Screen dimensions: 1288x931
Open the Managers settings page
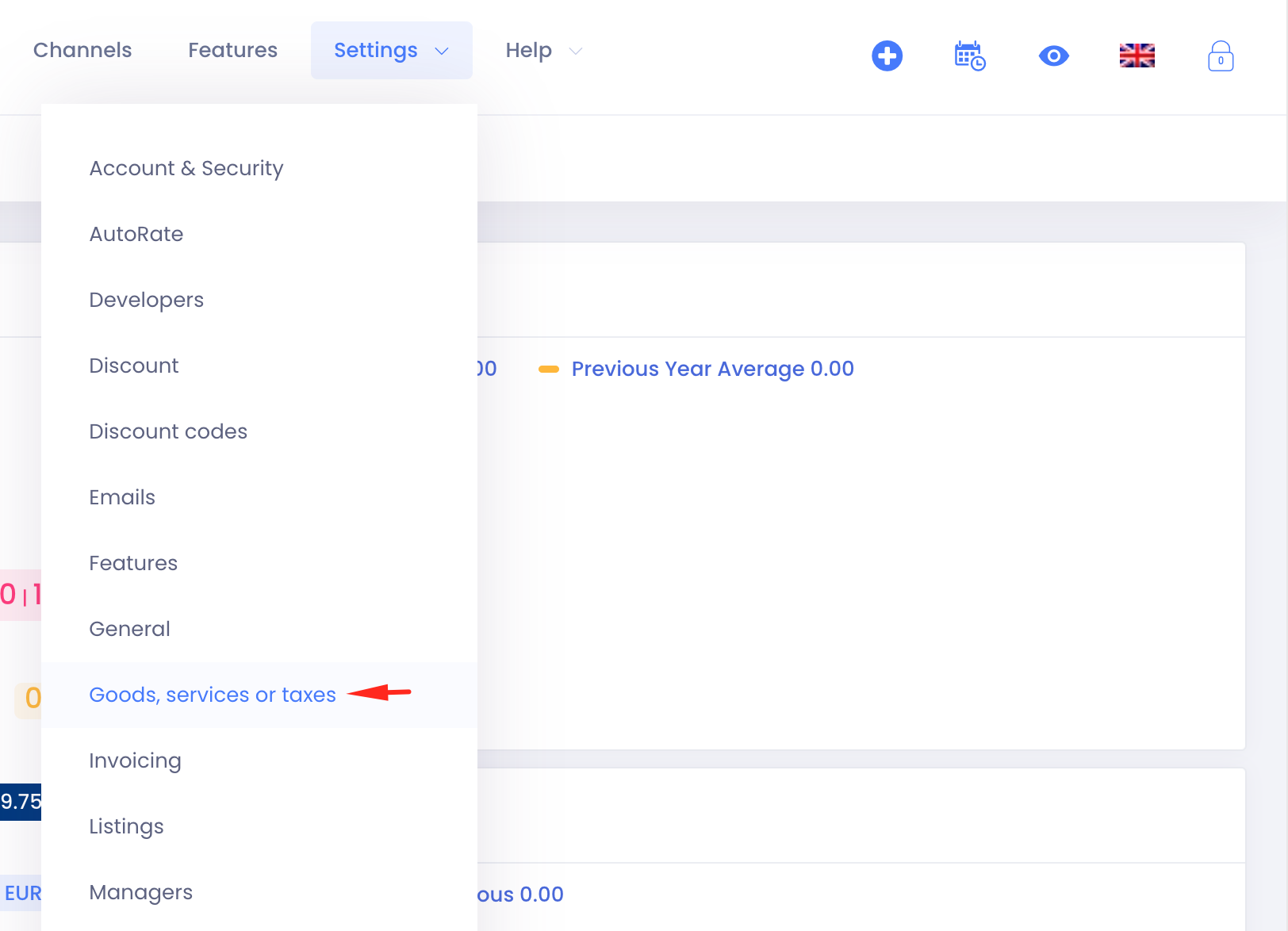[141, 892]
